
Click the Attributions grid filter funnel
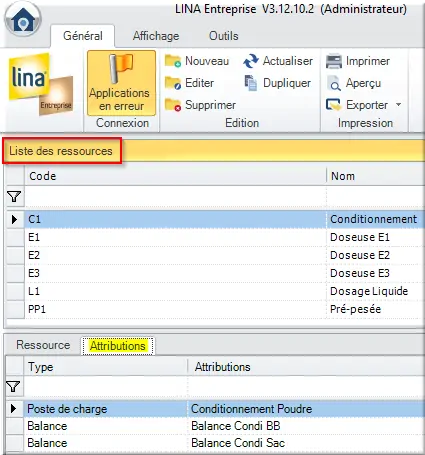13,387
